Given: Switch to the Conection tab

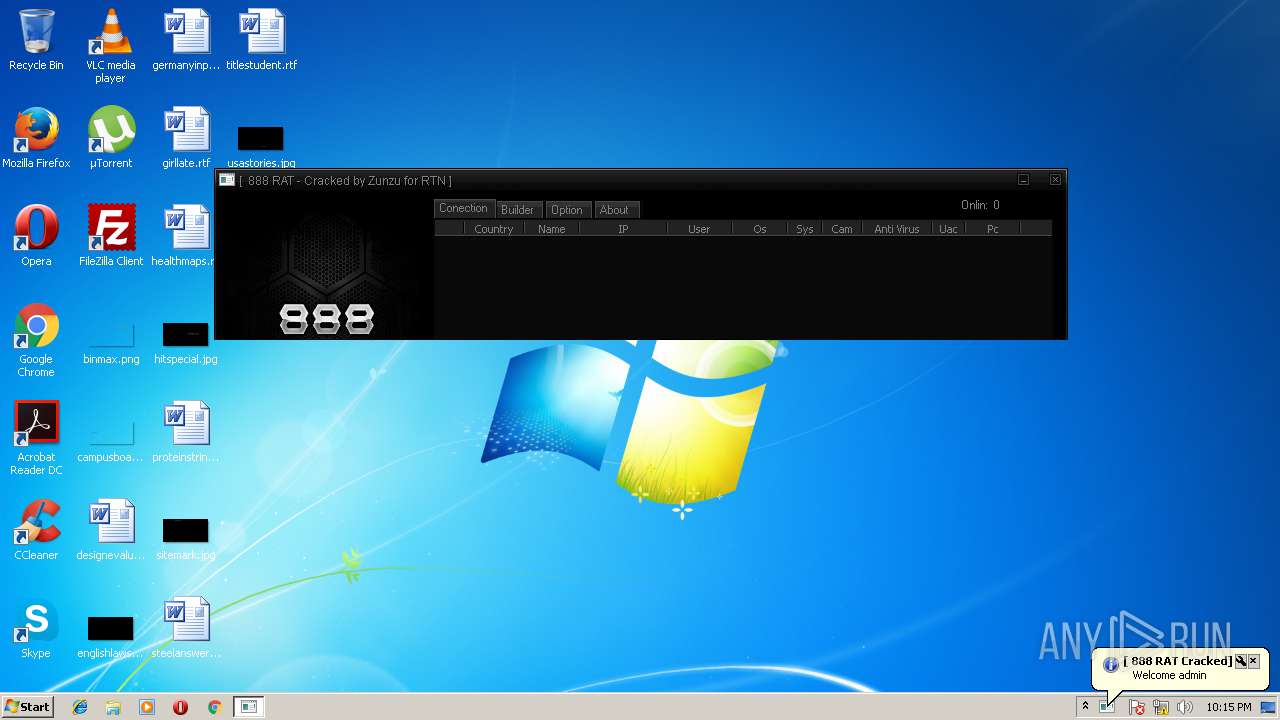Looking at the screenshot, I should click(x=464, y=208).
